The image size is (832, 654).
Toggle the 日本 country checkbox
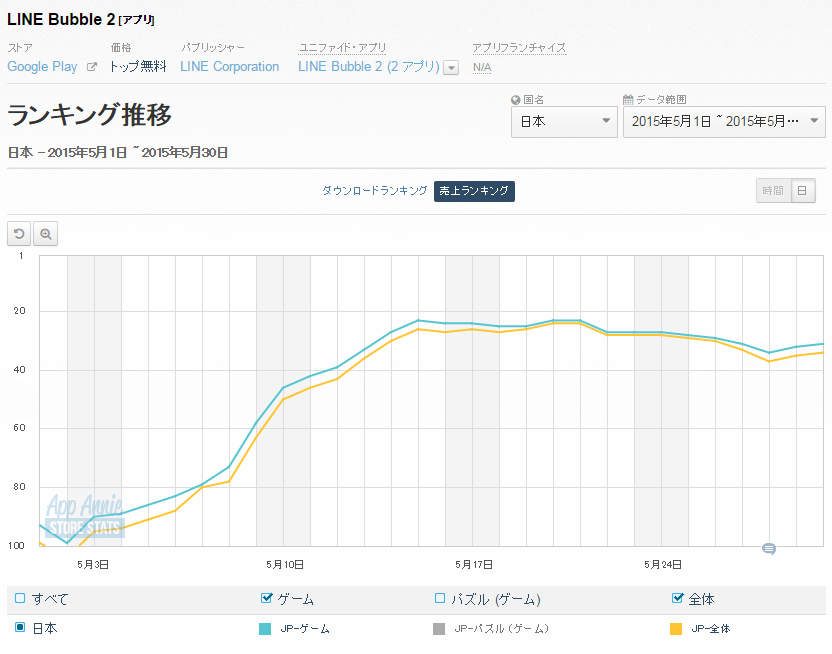click(20, 627)
